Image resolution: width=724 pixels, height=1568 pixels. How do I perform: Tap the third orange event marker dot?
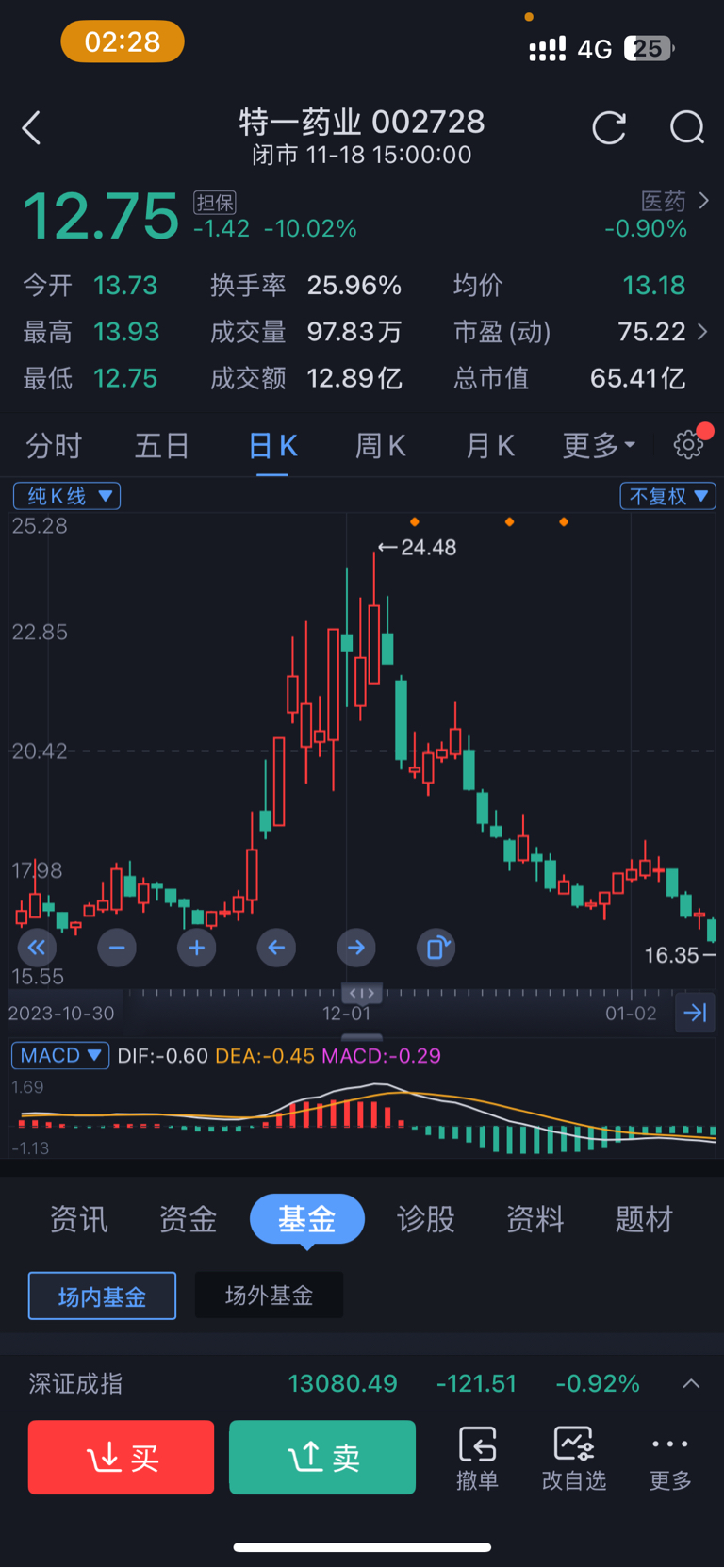564,521
